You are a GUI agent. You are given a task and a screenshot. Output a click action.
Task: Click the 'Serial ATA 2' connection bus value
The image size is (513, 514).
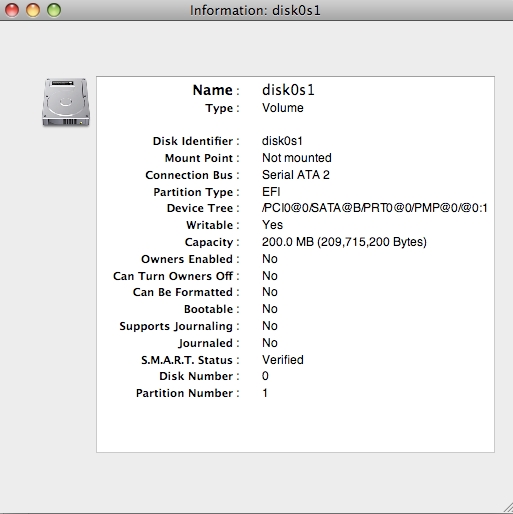pos(296,175)
